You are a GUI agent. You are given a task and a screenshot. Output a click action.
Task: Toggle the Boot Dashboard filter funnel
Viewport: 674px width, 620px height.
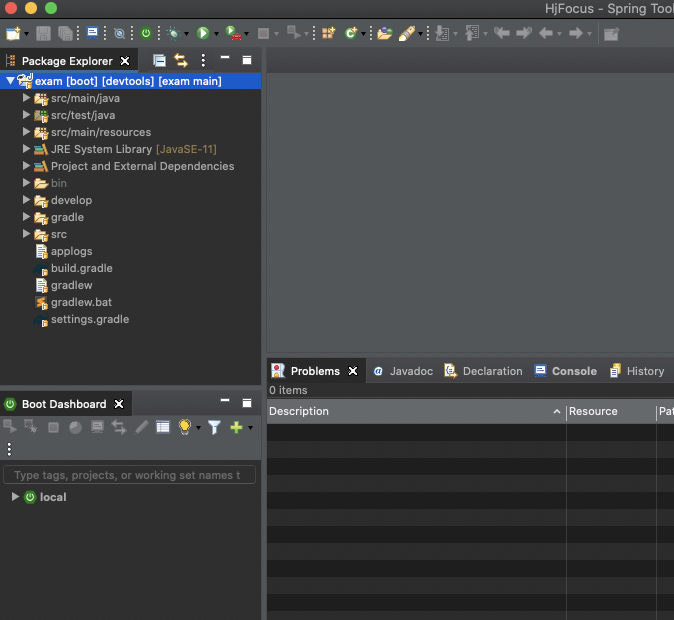[214, 427]
